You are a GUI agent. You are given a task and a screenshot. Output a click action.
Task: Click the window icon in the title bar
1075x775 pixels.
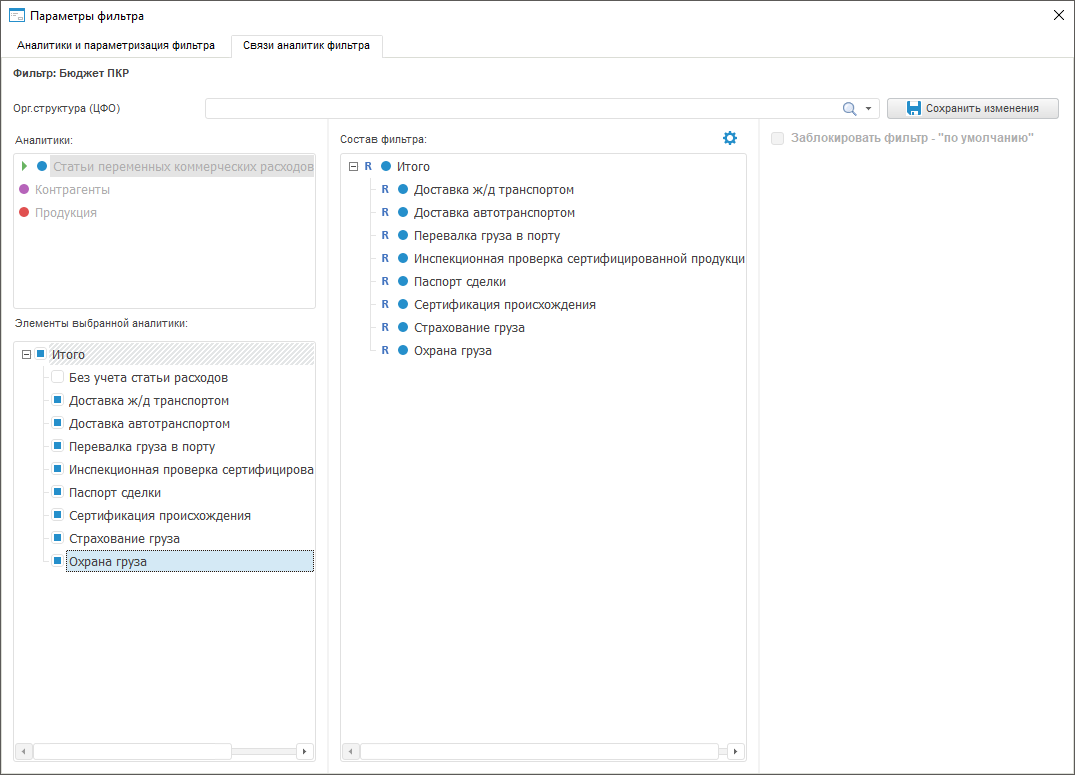click(x=16, y=15)
